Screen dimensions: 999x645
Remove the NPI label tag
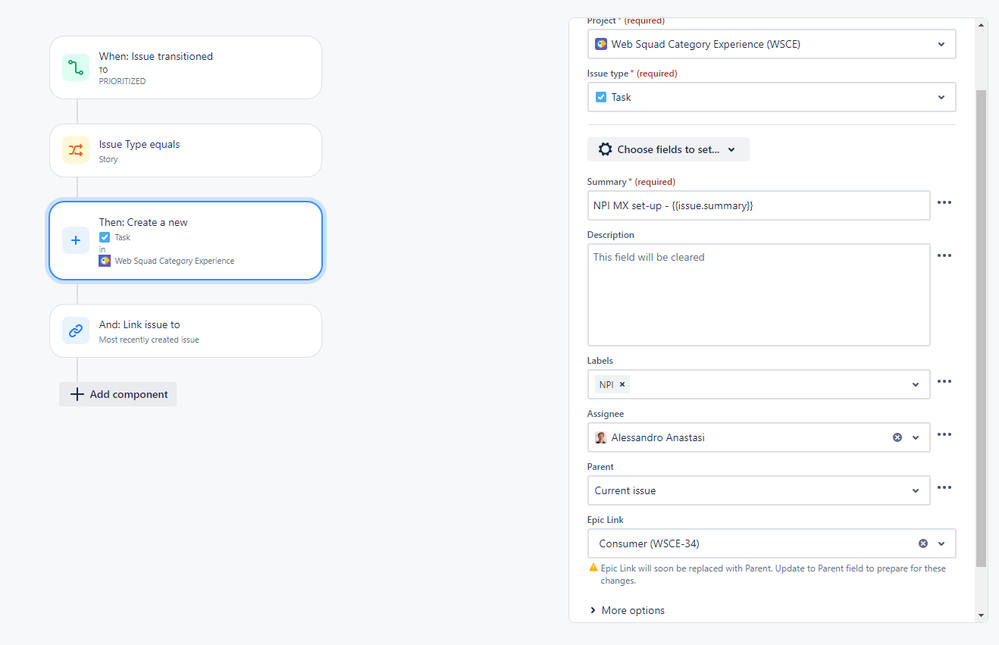click(622, 384)
